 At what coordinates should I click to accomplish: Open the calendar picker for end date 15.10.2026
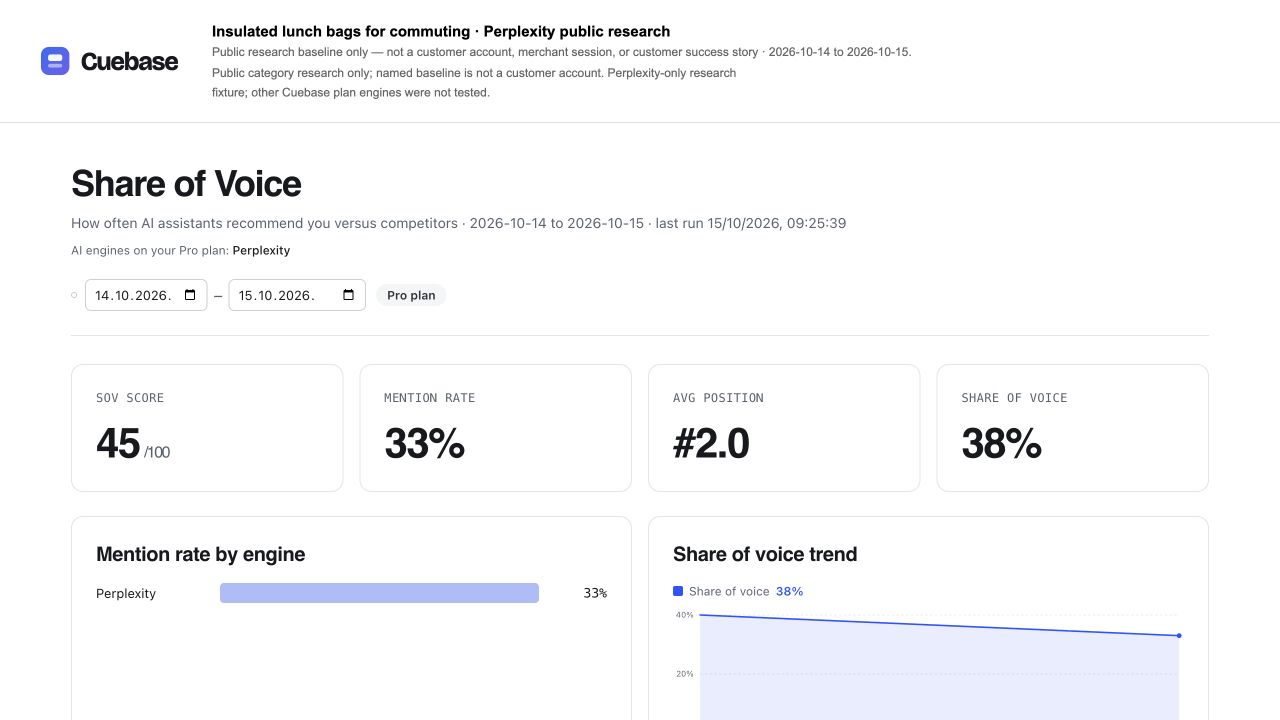click(348, 295)
